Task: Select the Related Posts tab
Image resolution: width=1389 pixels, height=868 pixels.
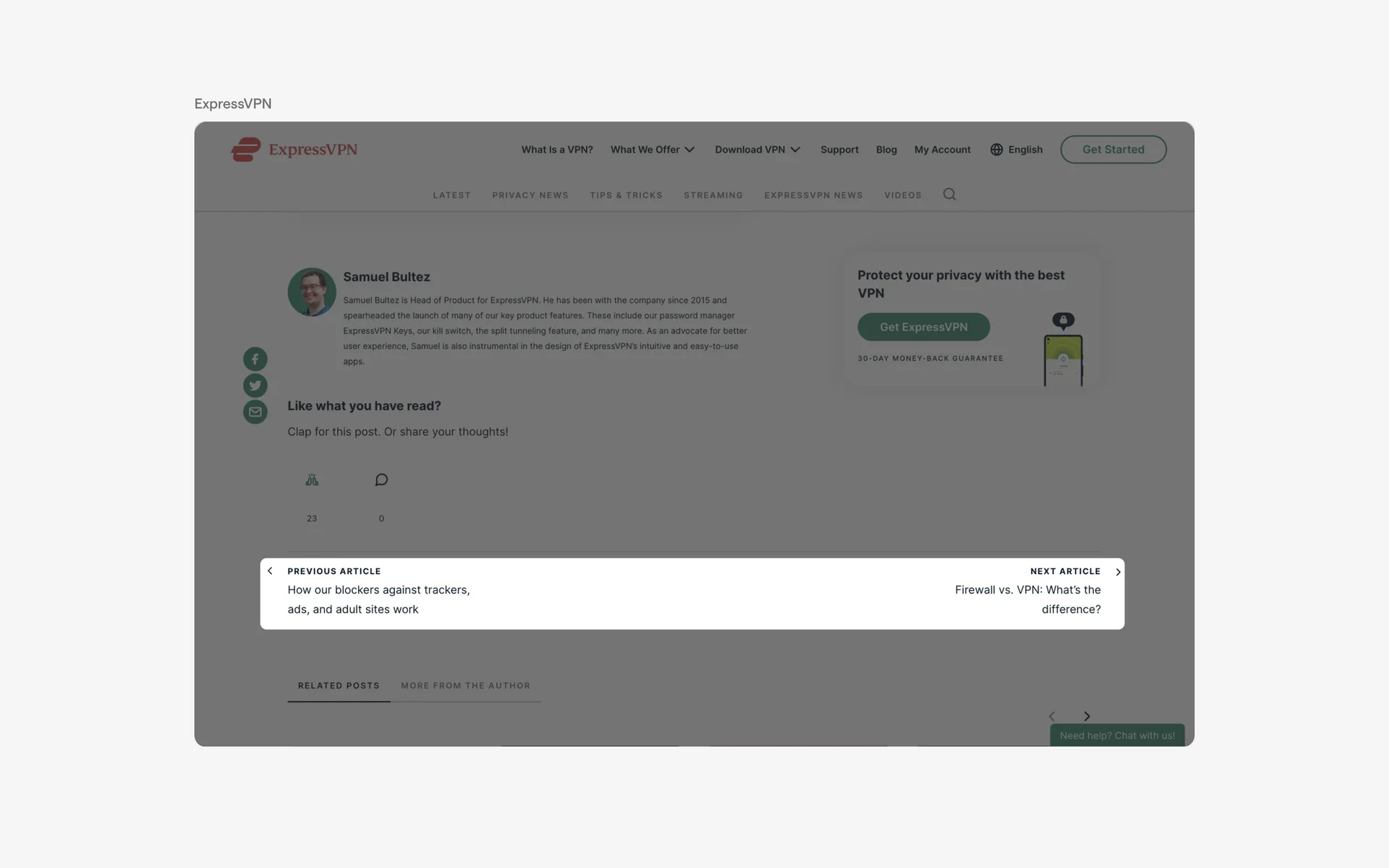Action: click(339, 686)
